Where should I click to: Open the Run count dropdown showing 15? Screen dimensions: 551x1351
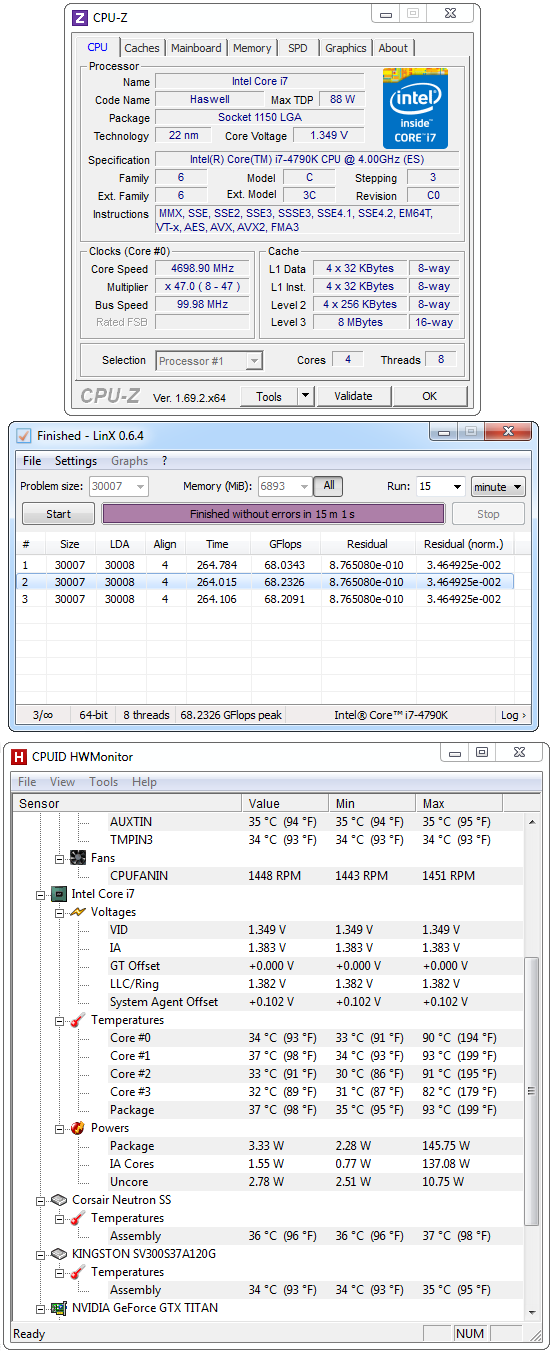pyautogui.click(x=456, y=486)
